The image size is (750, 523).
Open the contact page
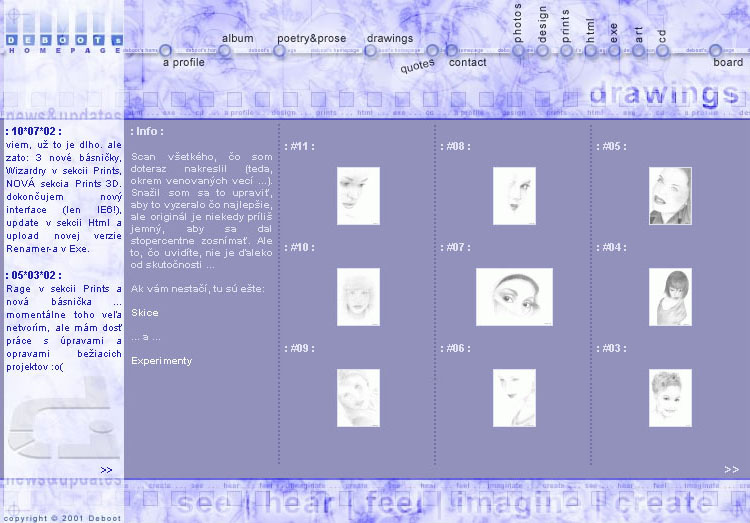(467, 62)
